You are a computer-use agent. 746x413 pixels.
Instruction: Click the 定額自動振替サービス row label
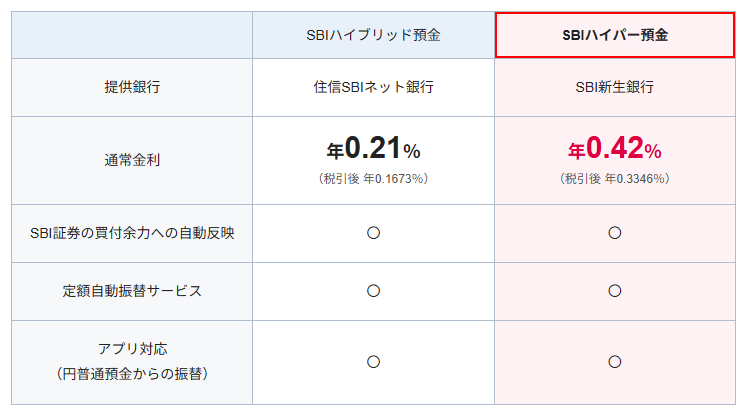(x=132, y=291)
